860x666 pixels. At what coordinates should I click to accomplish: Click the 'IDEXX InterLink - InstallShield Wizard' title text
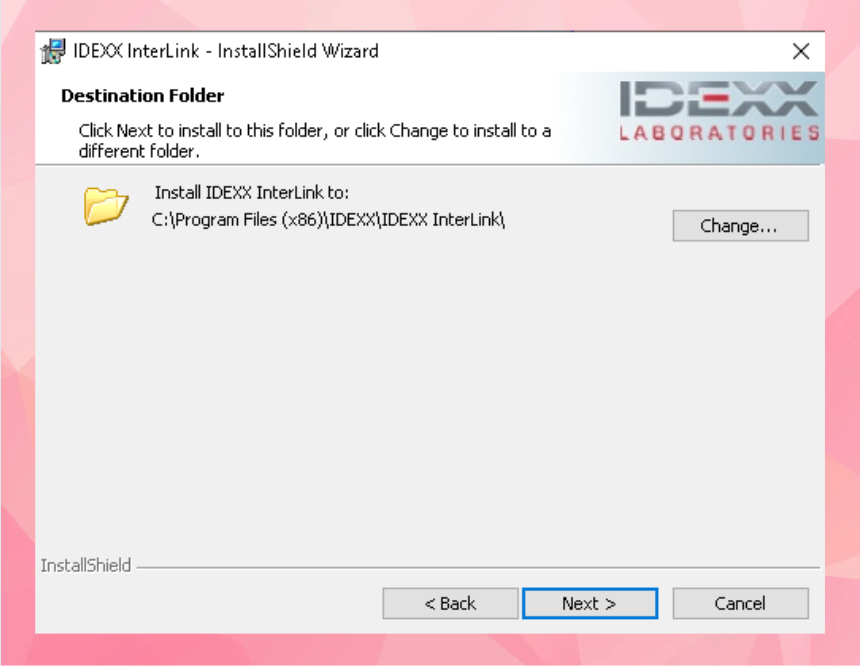click(x=225, y=51)
